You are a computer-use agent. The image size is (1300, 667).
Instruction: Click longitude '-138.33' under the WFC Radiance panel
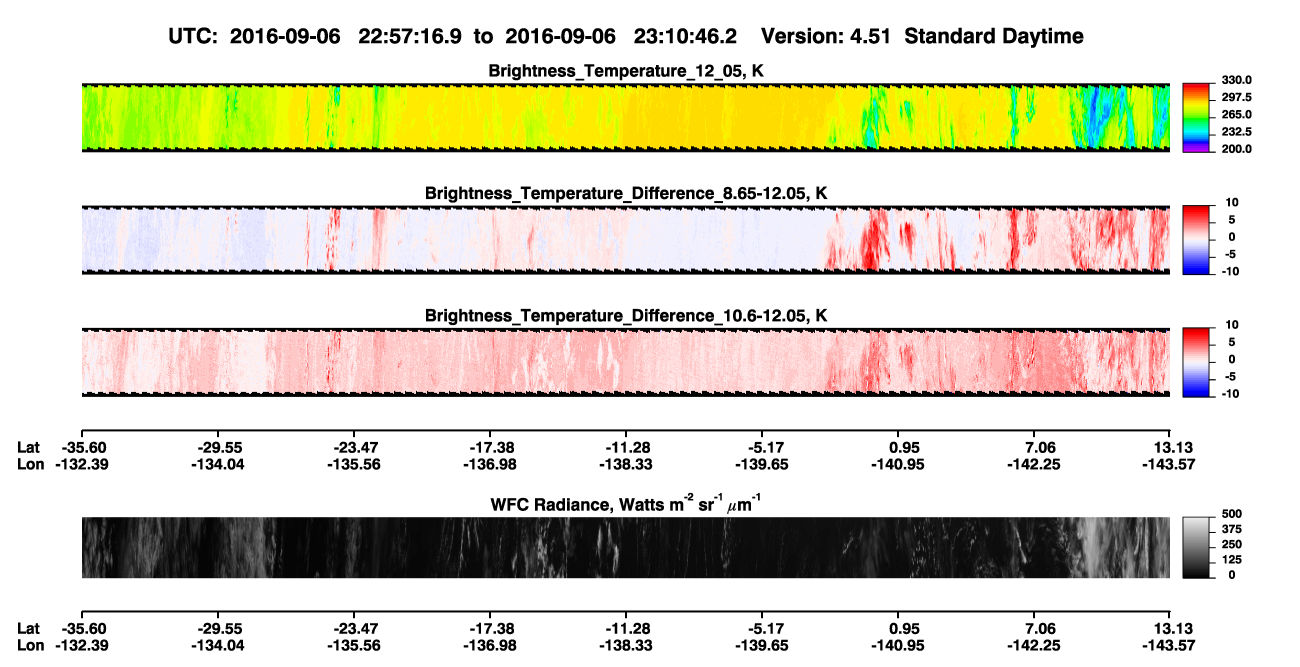pyautogui.click(x=626, y=645)
